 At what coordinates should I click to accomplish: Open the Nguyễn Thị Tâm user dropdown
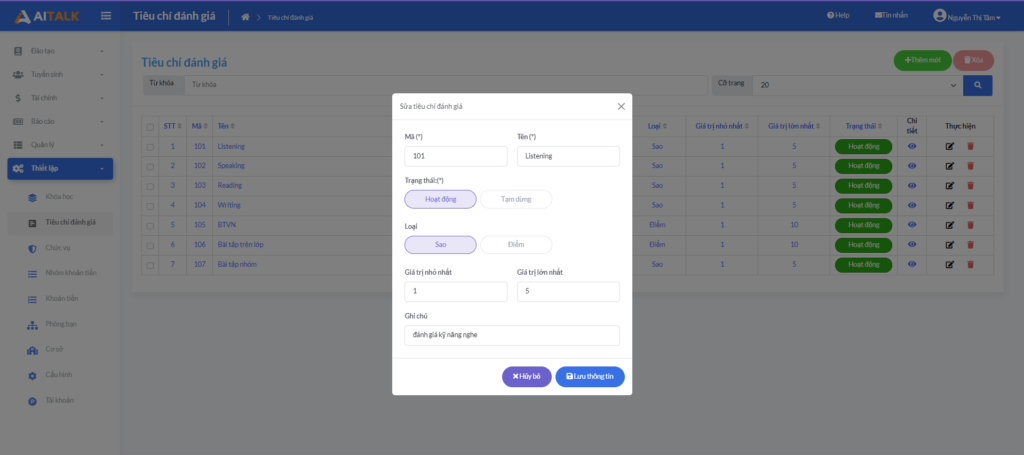click(967, 16)
